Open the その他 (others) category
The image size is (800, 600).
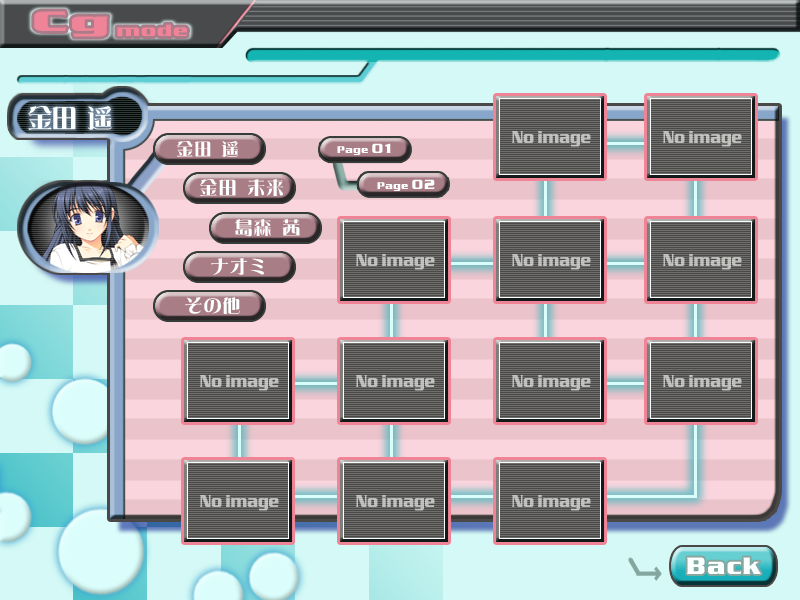click(x=209, y=305)
